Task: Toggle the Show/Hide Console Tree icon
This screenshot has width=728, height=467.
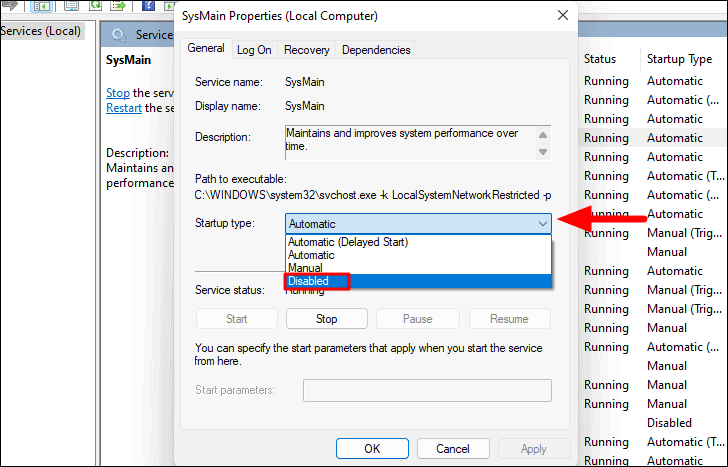Action: point(41,5)
